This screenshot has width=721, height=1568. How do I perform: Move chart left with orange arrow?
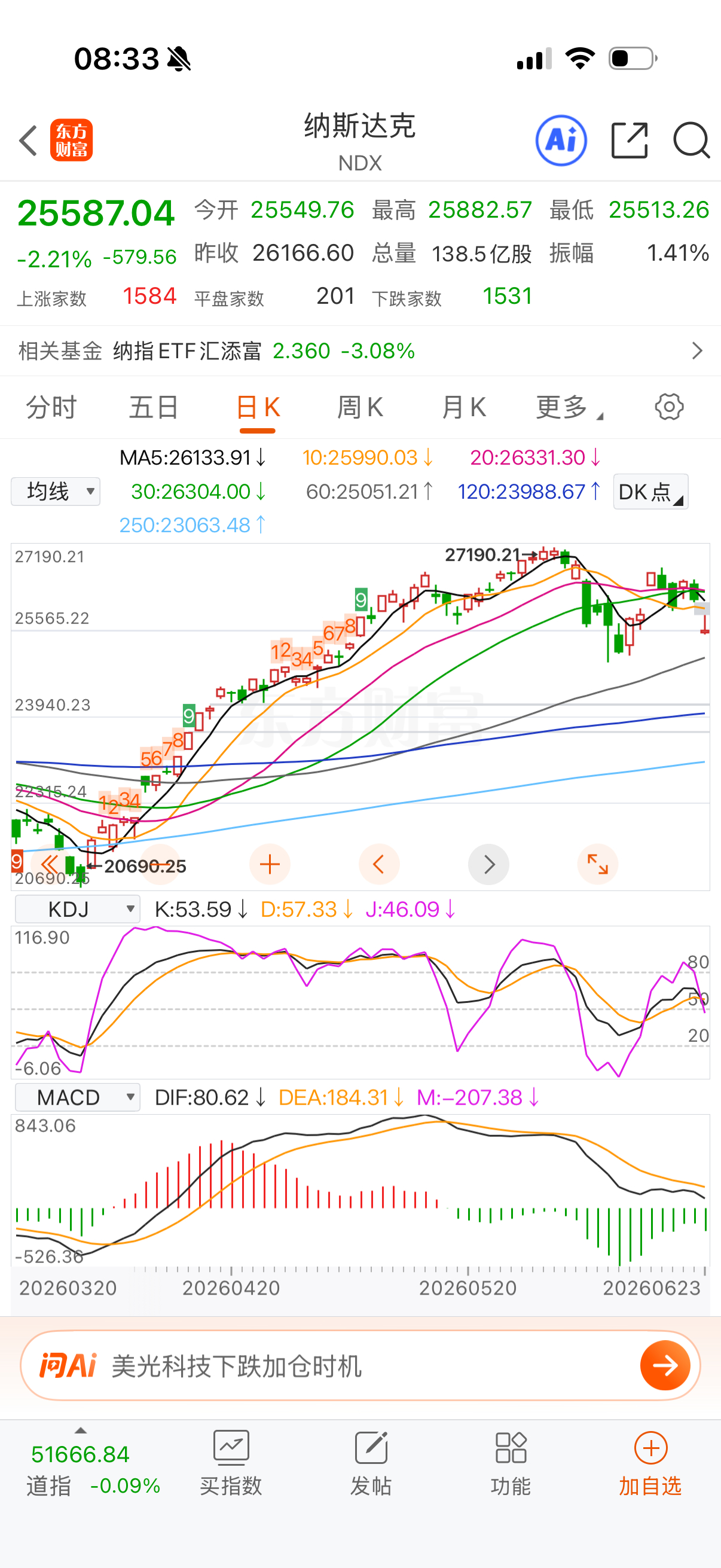(379, 864)
